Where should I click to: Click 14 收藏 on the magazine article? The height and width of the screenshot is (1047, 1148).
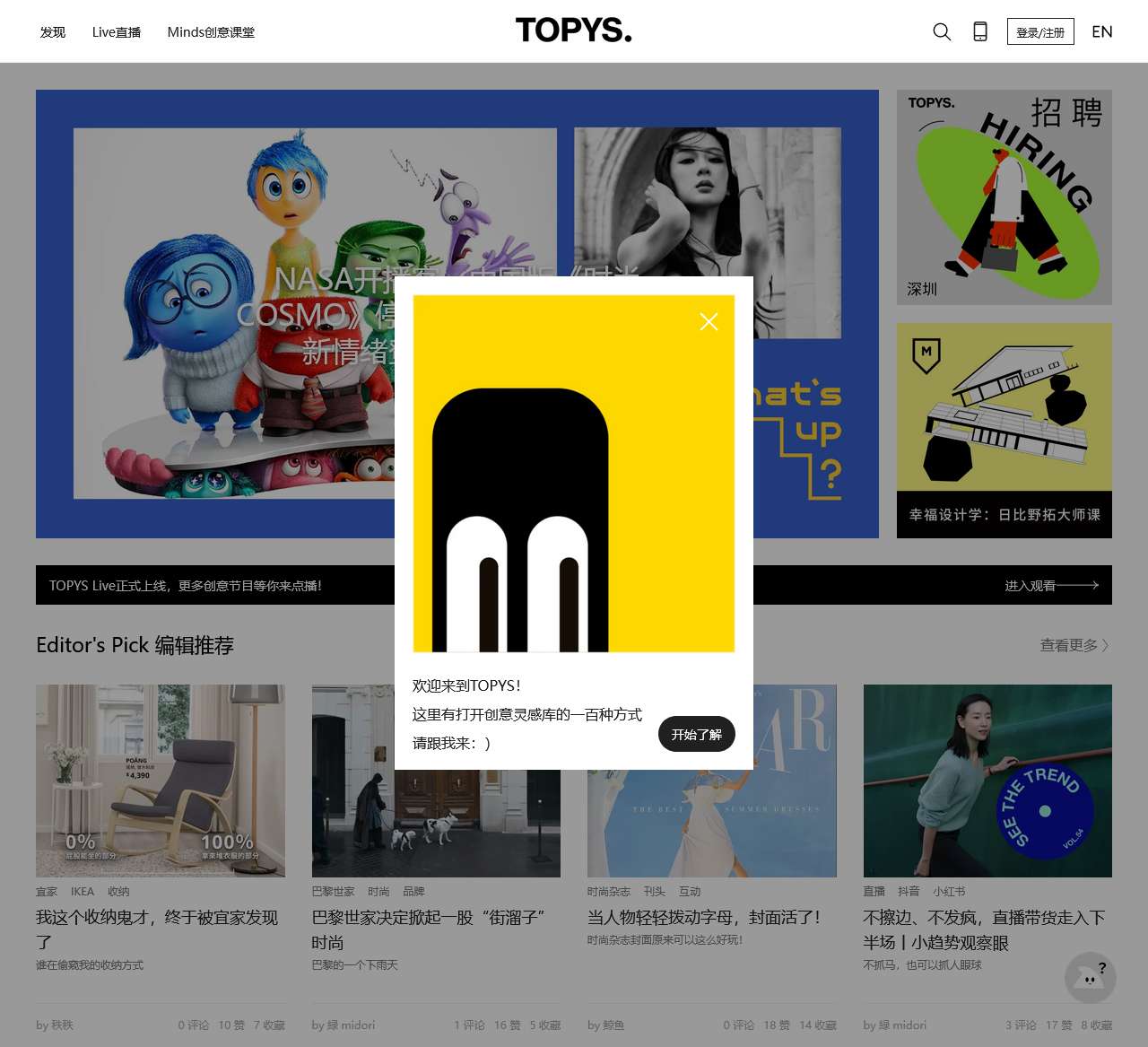(x=818, y=1025)
